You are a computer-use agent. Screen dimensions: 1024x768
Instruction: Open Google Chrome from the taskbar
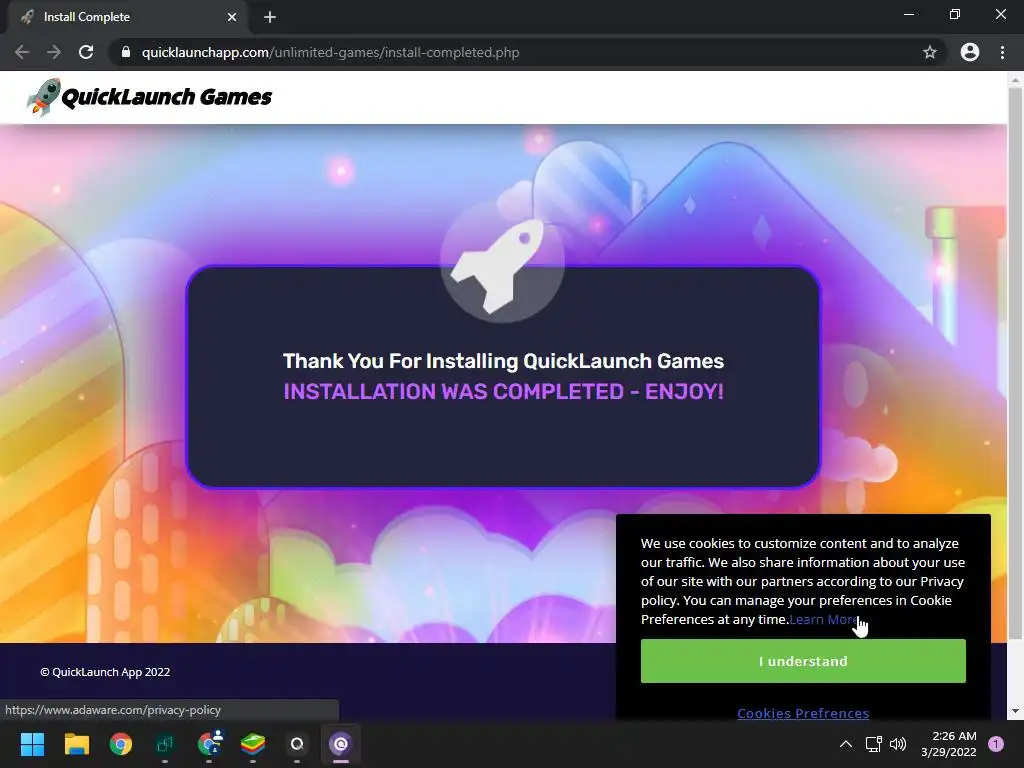120,744
